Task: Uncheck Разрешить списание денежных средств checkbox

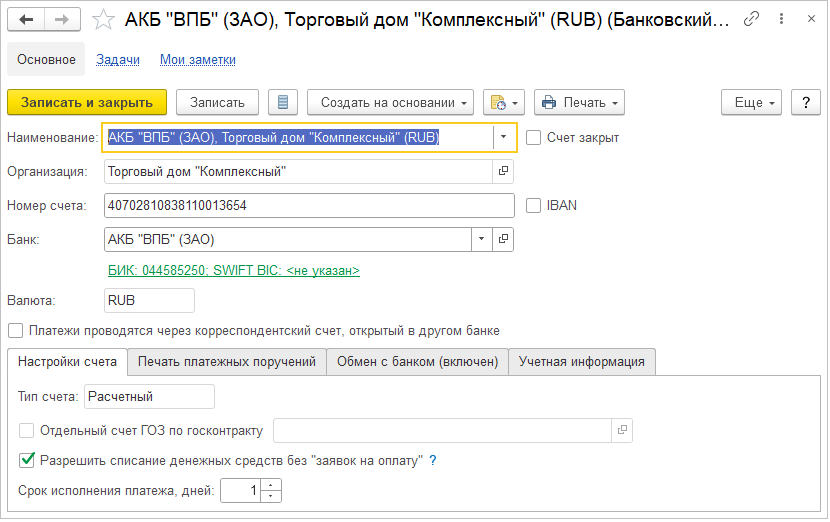Action: [27, 461]
